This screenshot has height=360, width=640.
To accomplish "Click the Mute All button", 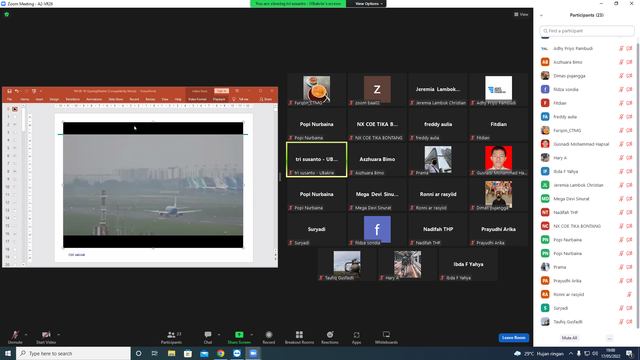I will pos(569,338).
